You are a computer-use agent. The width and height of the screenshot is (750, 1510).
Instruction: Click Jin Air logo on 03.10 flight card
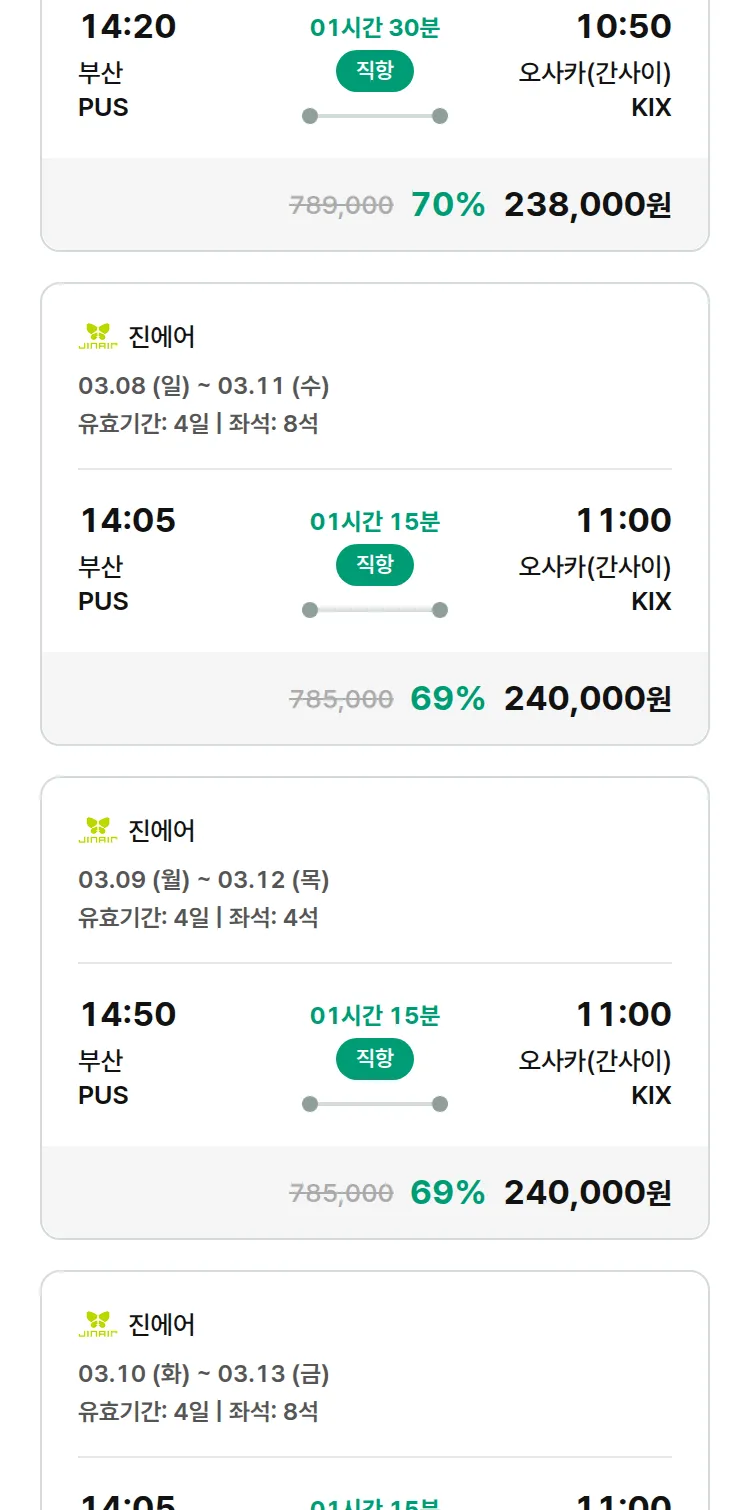pos(98,1325)
